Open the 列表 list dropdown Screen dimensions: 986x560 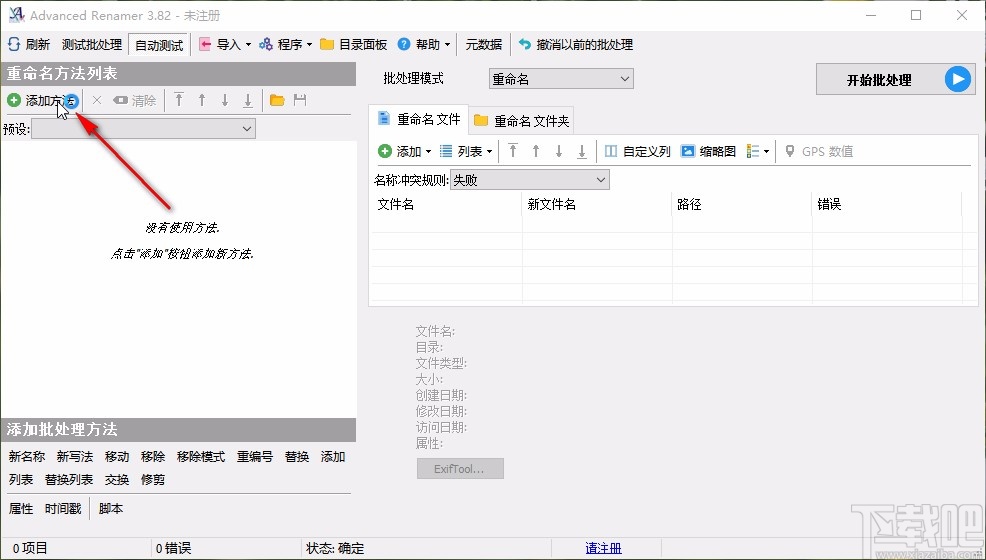(465, 151)
